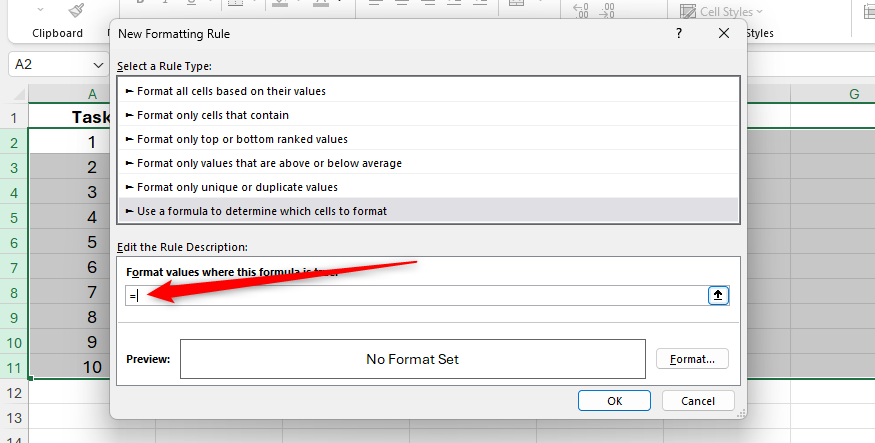This screenshot has width=875, height=443.
Task: Expand the Name Box dropdown arrow
Action: [x=98, y=65]
